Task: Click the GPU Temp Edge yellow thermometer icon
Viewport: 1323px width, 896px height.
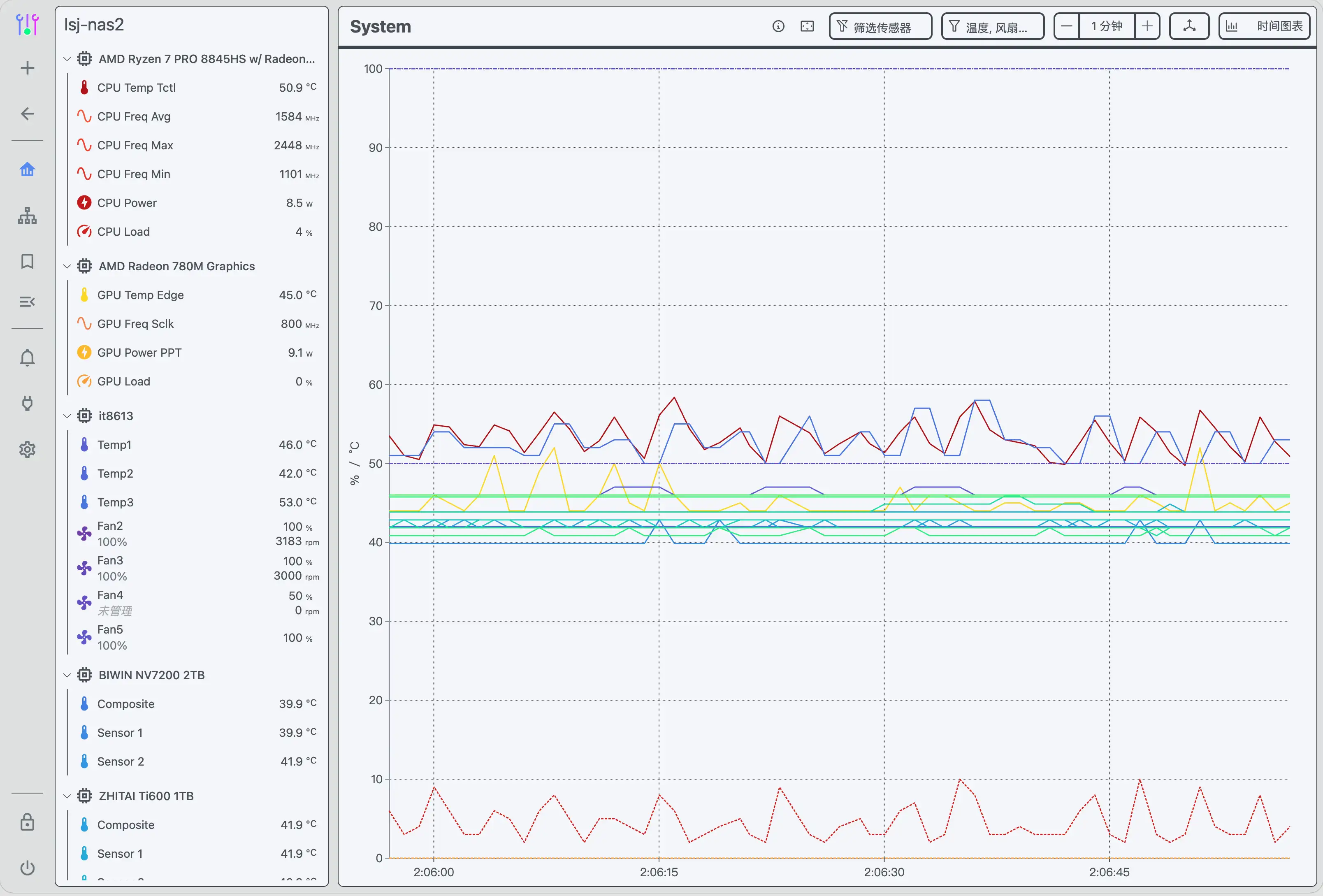Action: pyautogui.click(x=84, y=295)
